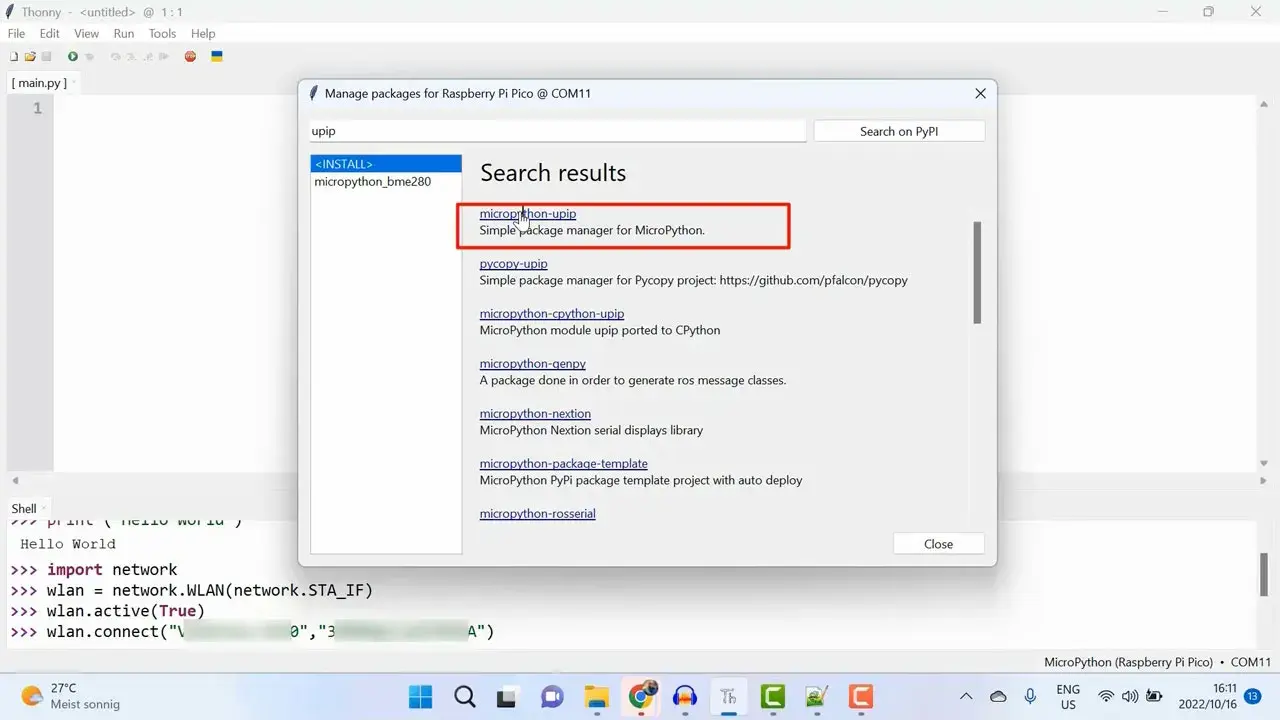Image resolution: width=1280 pixels, height=720 pixels.
Task: Click the Debug current script icon
Action: point(89,57)
